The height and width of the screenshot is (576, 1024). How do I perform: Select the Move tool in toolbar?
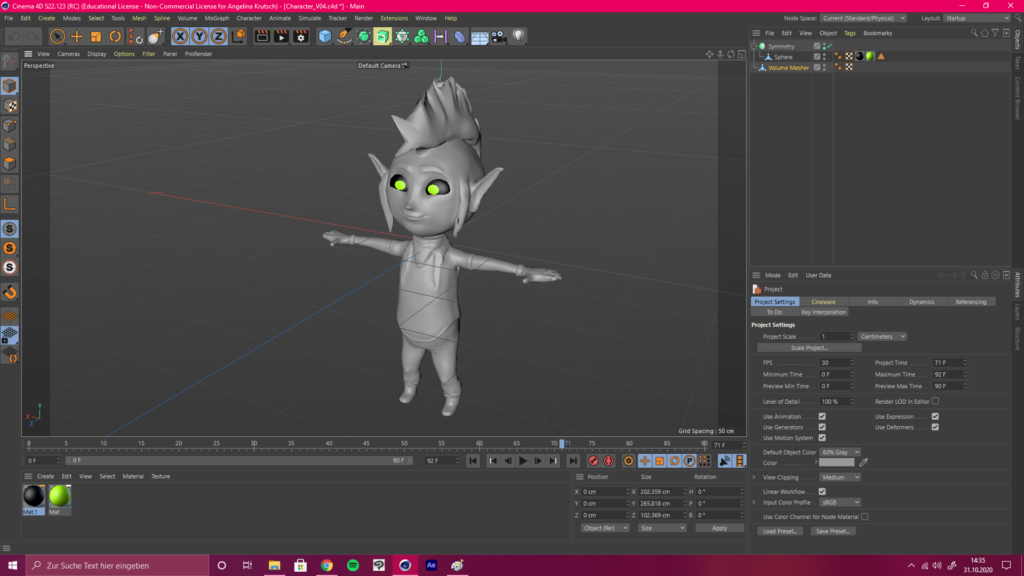coord(77,36)
